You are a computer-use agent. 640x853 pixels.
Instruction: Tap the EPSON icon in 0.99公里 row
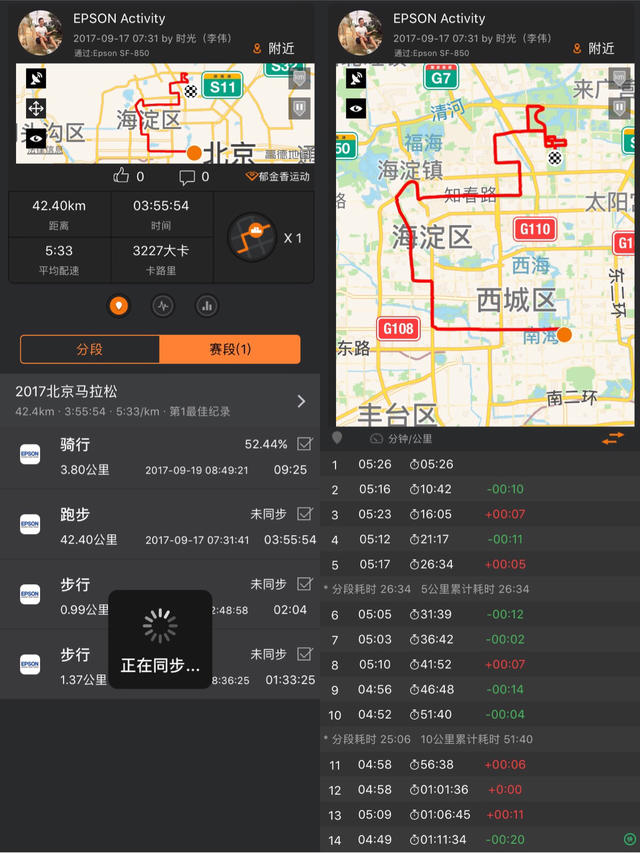(x=30, y=594)
